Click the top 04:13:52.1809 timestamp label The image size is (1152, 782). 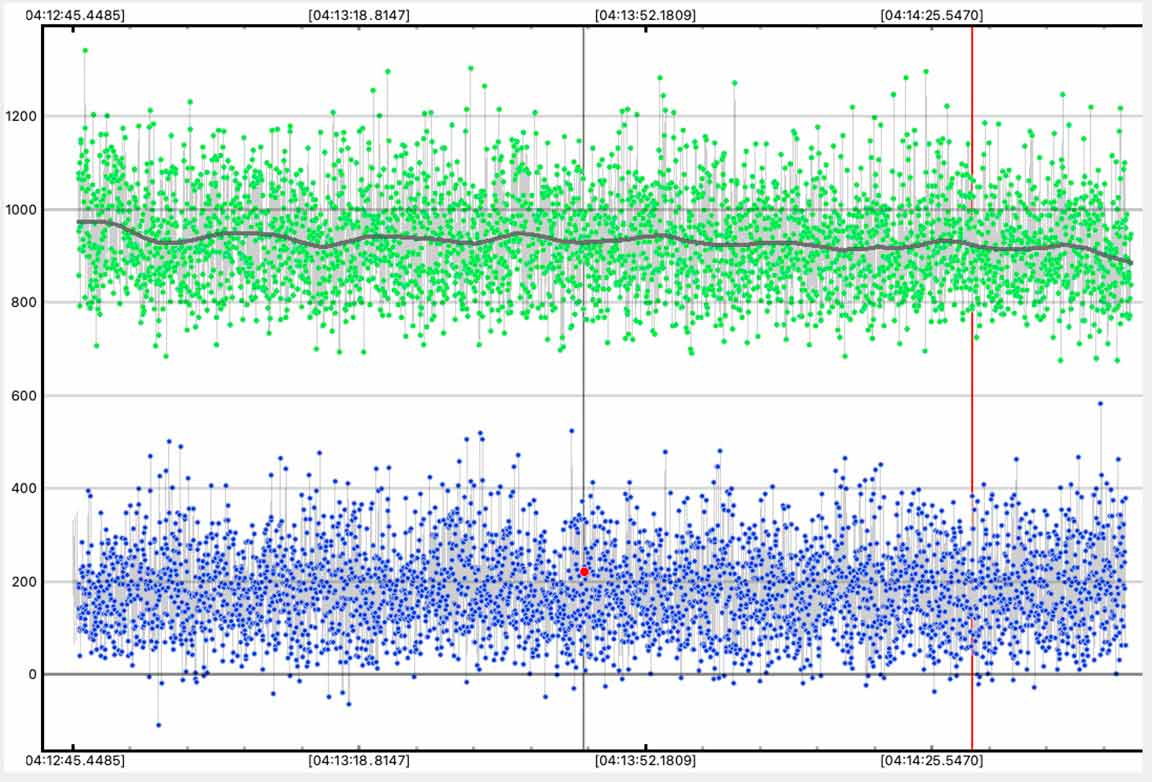645,16
